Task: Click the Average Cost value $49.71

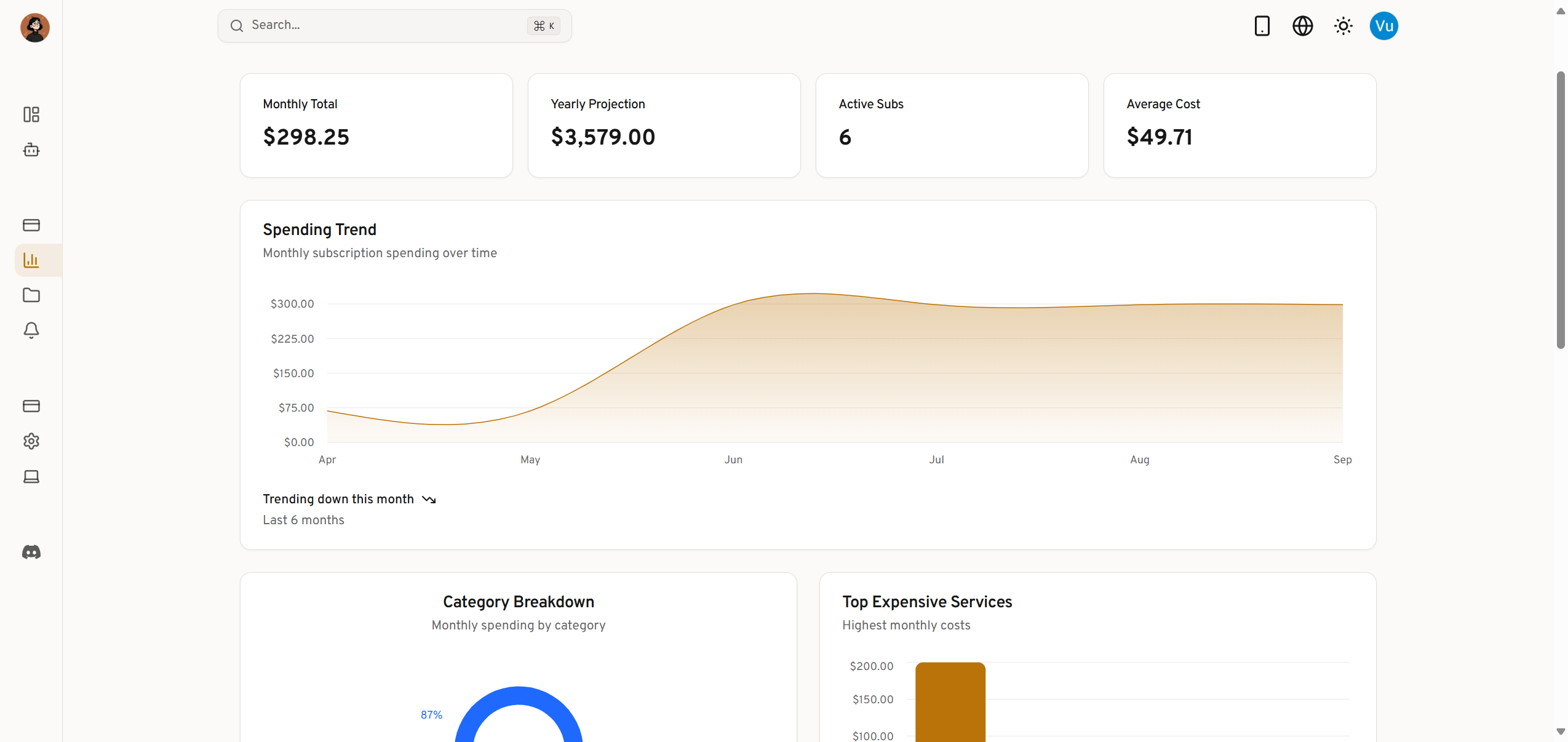Action: tap(1160, 137)
